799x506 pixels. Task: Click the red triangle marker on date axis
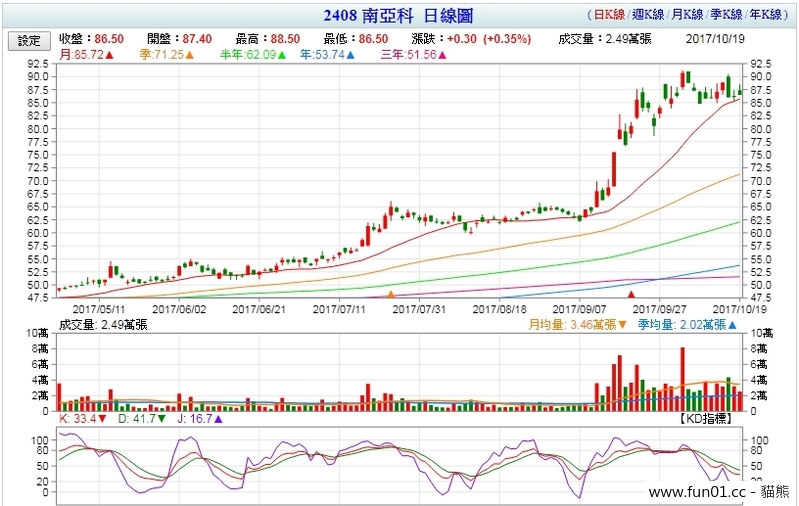[631, 295]
